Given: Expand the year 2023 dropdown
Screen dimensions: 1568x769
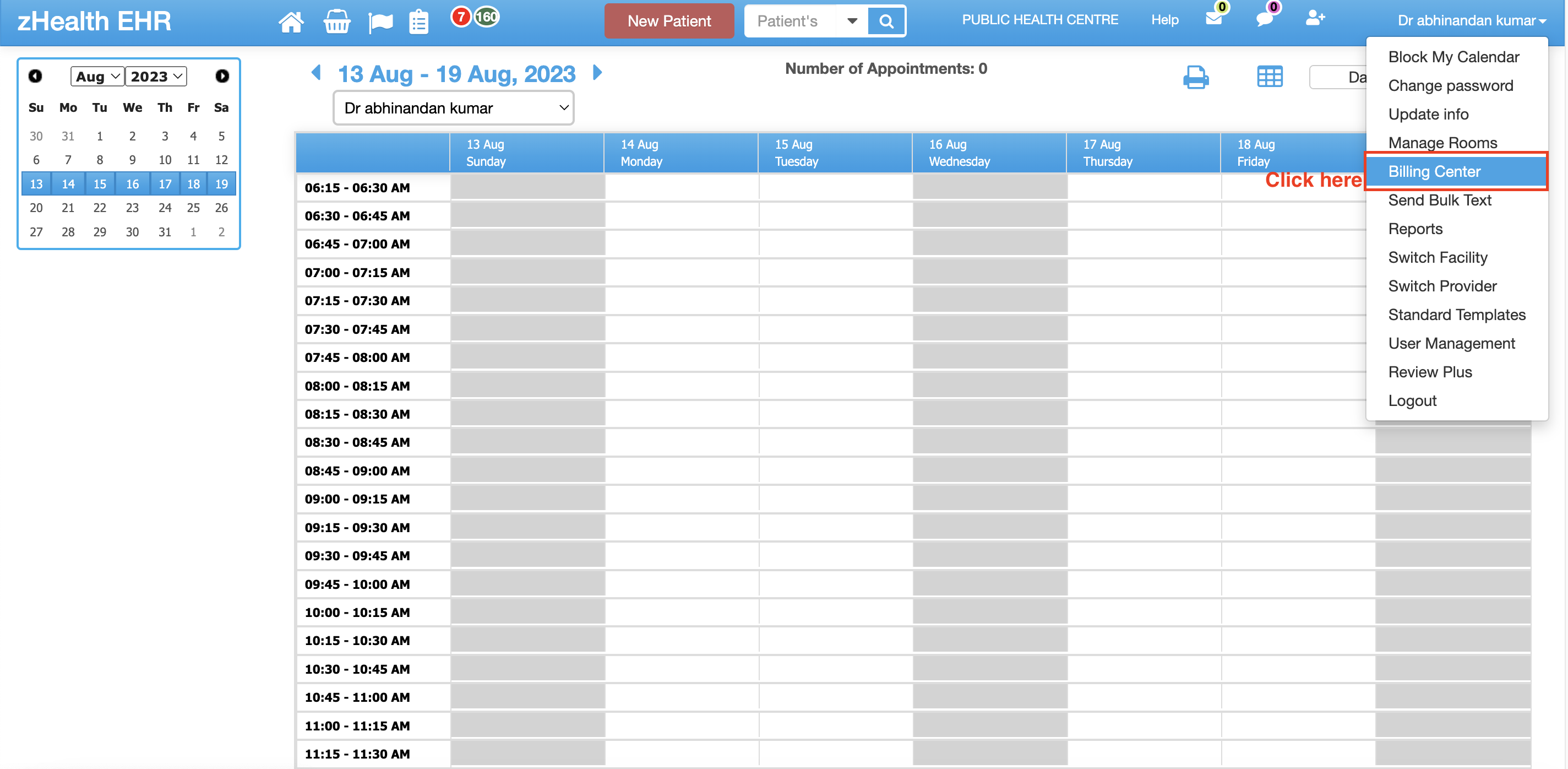Looking at the screenshot, I should [x=156, y=77].
